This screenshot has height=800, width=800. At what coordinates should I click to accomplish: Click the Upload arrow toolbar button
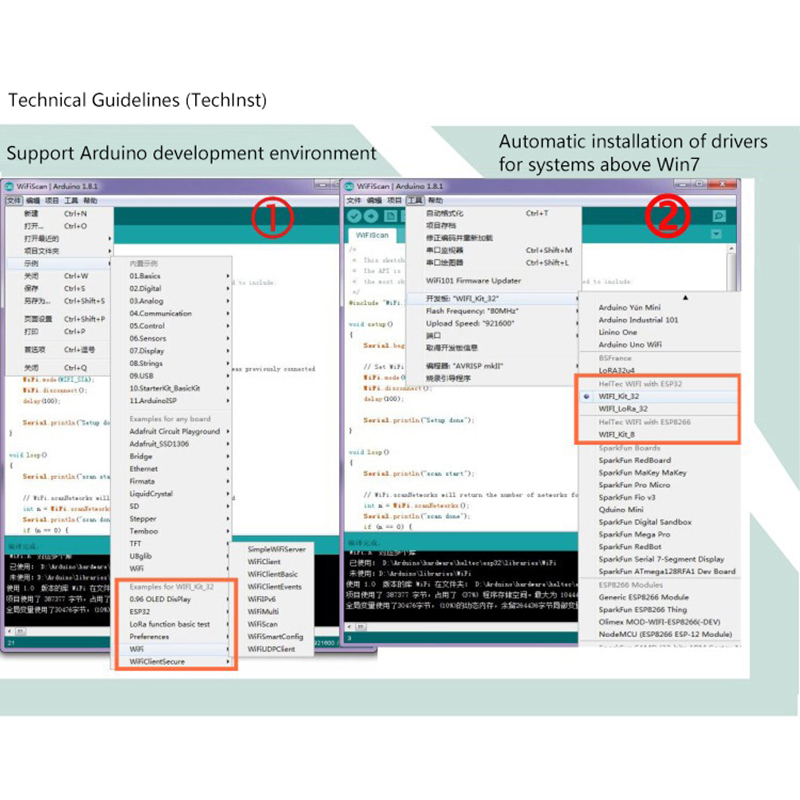tap(371, 216)
